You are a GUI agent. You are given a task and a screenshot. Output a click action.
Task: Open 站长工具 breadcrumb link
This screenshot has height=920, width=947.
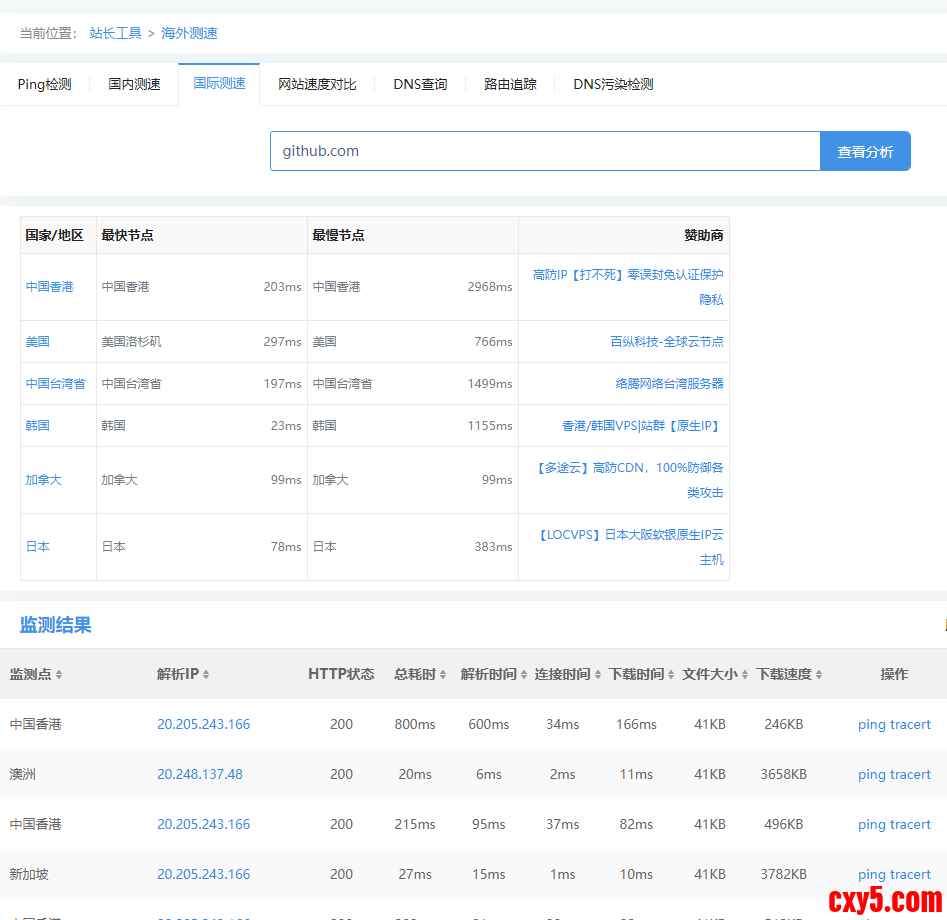click(115, 33)
